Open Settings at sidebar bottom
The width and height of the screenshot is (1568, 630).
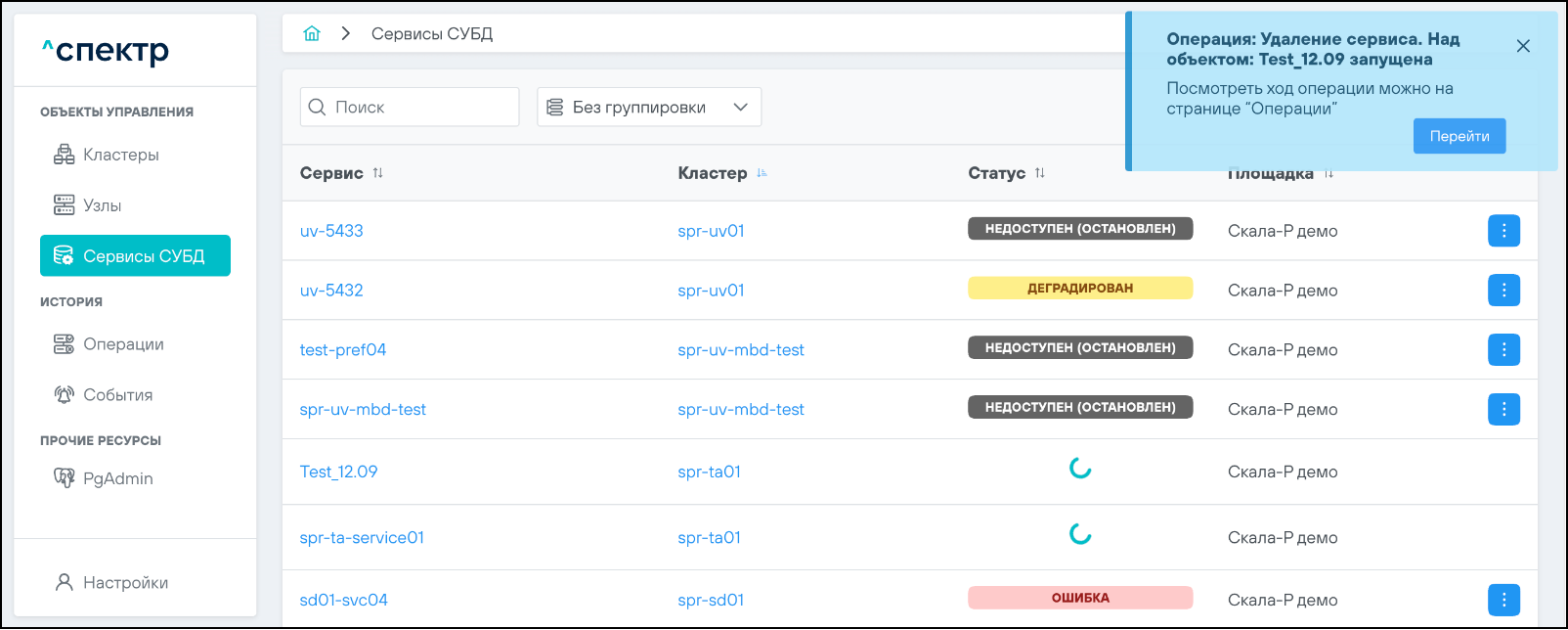125,583
